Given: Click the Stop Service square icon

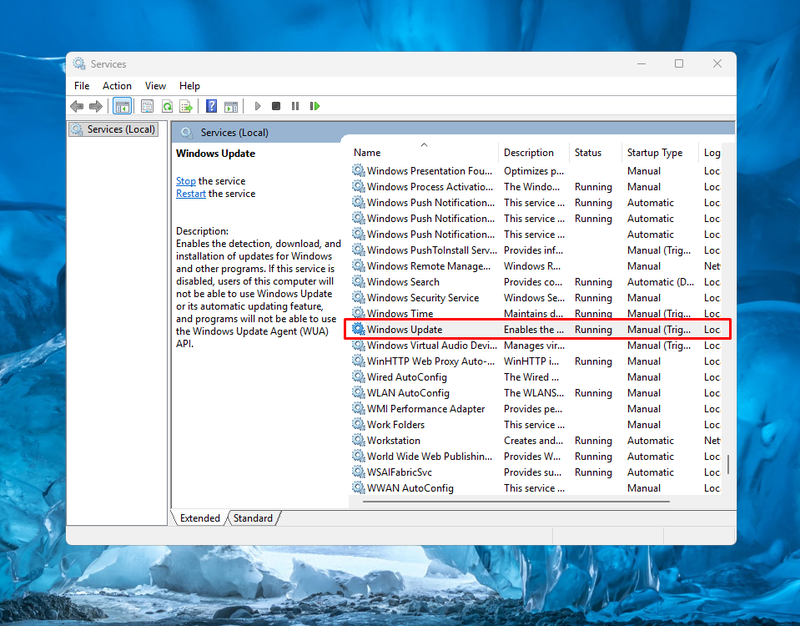Looking at the screenshot, I should [x=276, y=106].
